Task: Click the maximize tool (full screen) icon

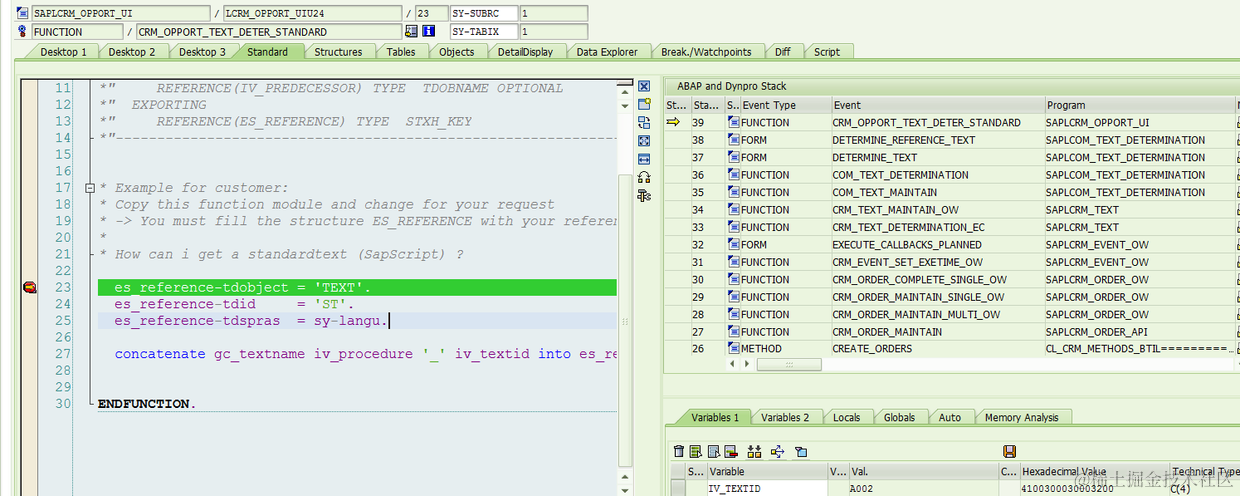Action: (644, 141)
